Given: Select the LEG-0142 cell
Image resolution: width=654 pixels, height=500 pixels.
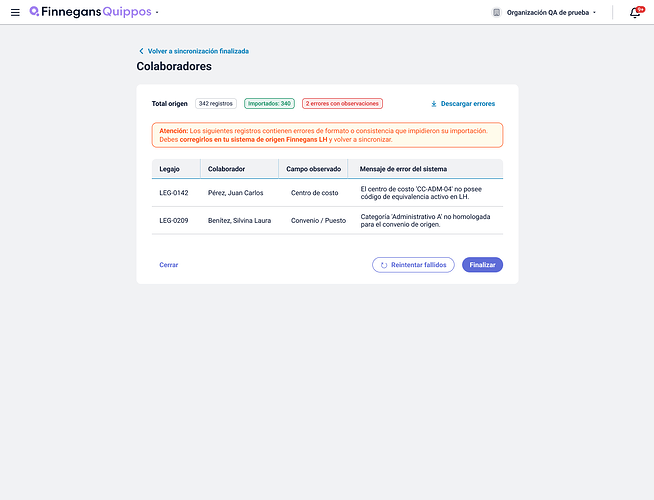Looking at the screenshot, I should tap(174, 193).
